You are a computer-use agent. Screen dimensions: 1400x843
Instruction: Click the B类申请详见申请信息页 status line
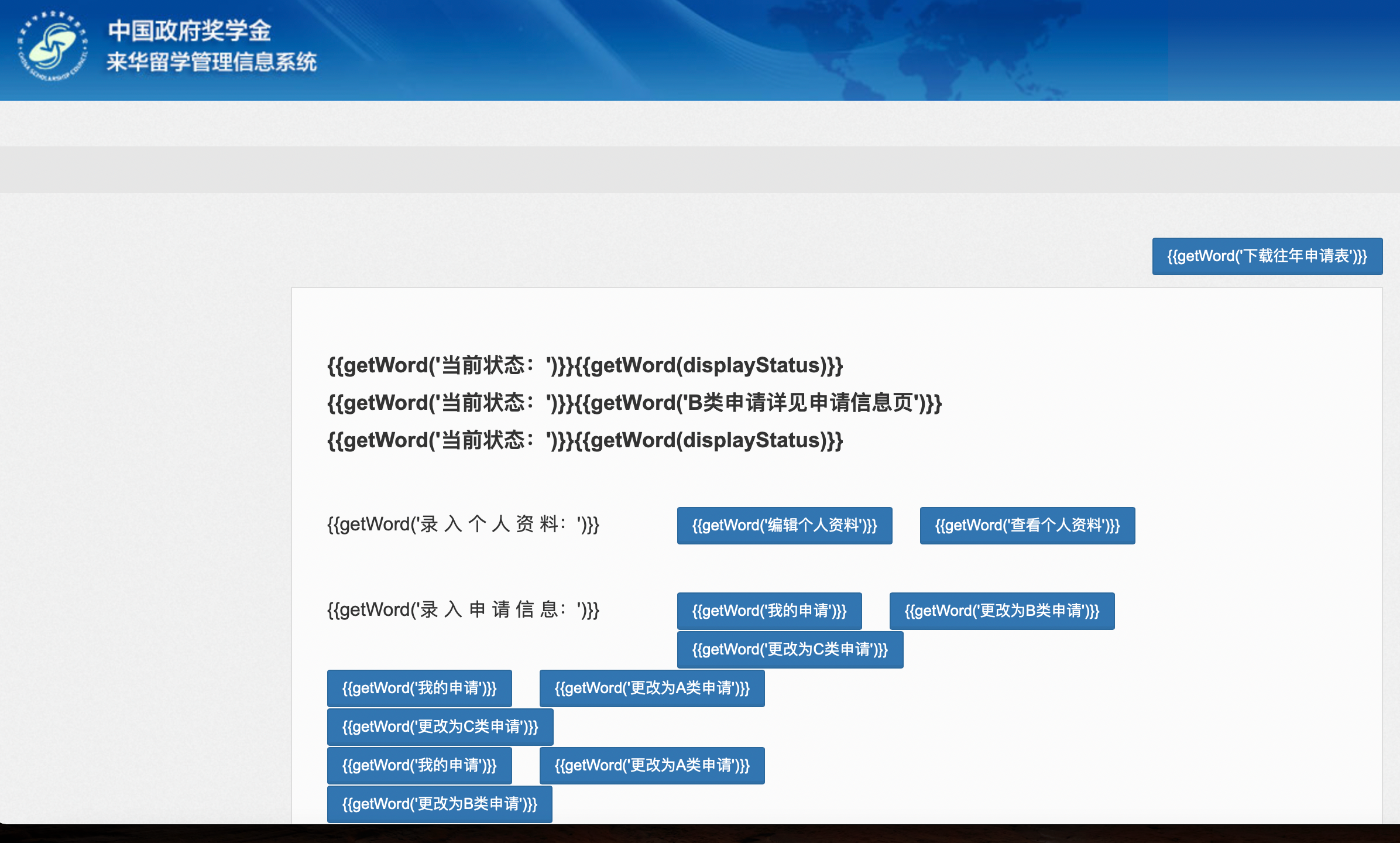coord(635,403)
